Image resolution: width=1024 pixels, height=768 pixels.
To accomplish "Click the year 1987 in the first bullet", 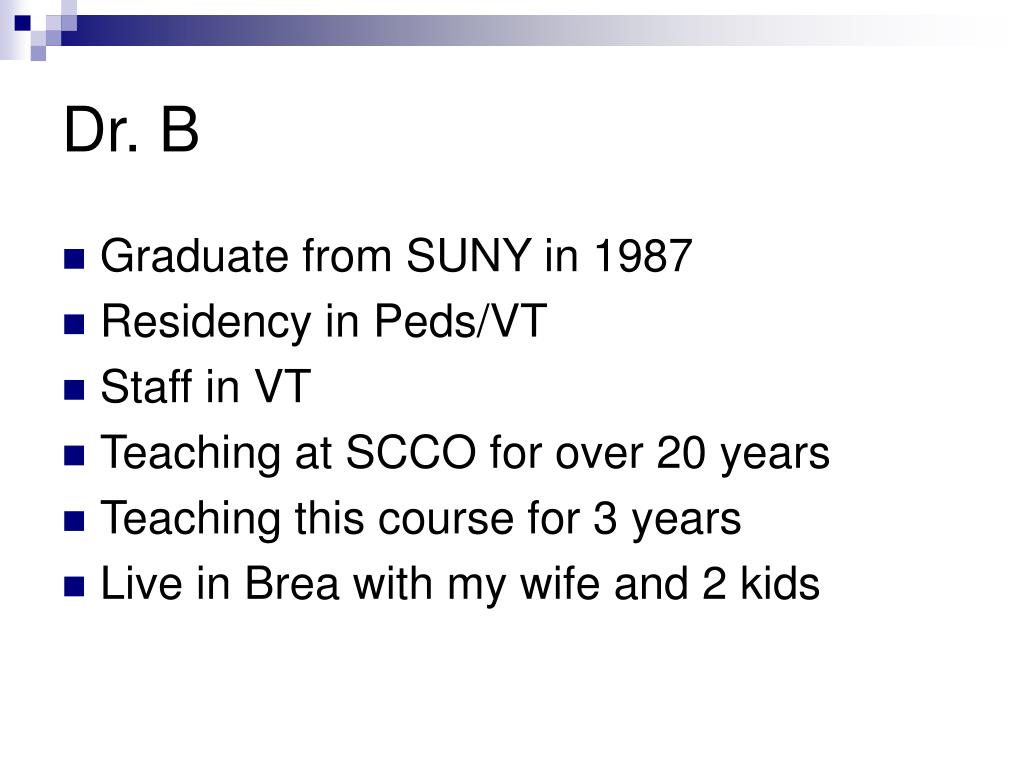I will (x=643, y=255).
